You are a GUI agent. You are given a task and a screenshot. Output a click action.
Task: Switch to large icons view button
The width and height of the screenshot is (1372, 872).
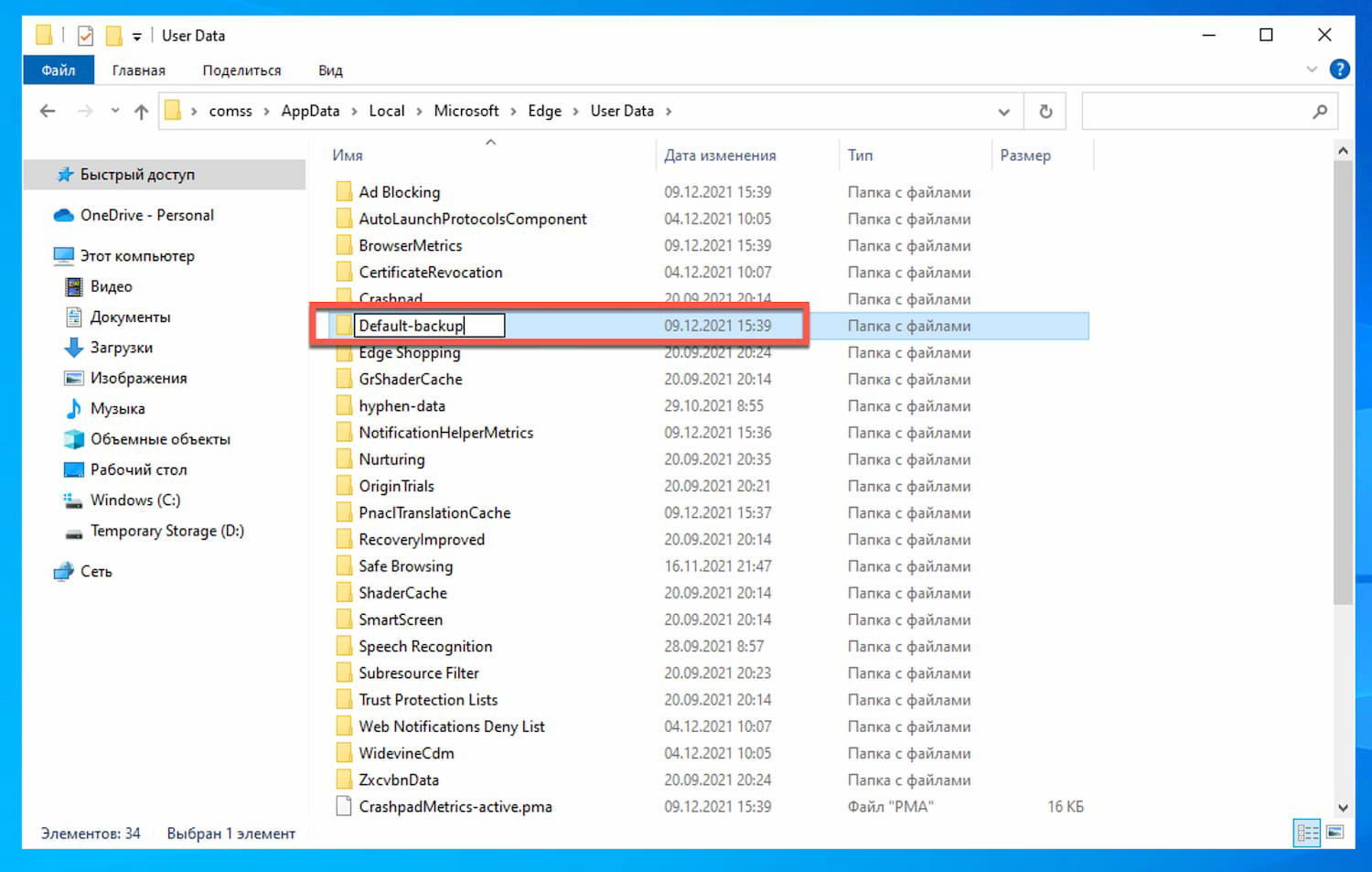(x=1335, y=833)
